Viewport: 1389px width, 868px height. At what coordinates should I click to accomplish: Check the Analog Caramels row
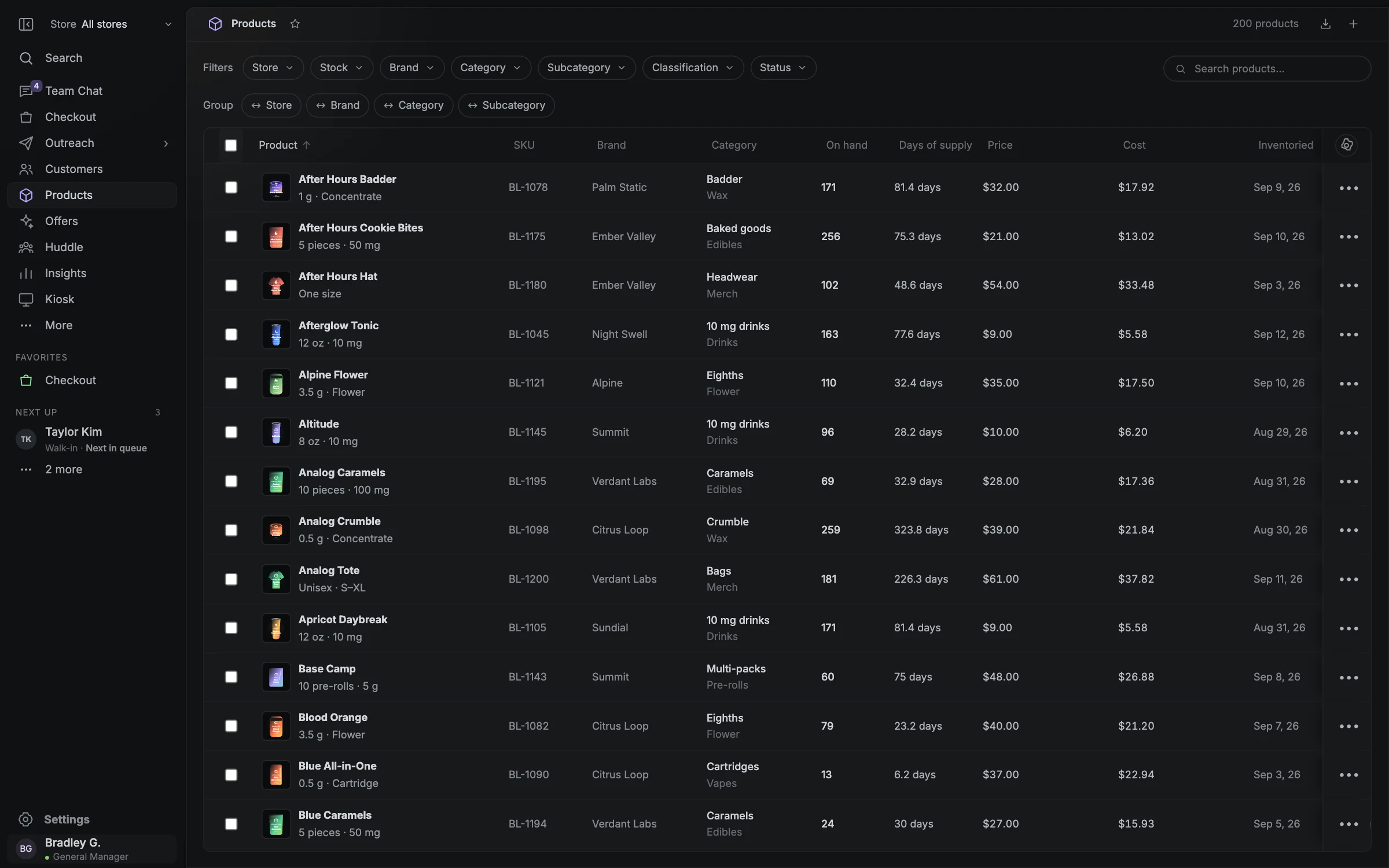tap(231, 481)
